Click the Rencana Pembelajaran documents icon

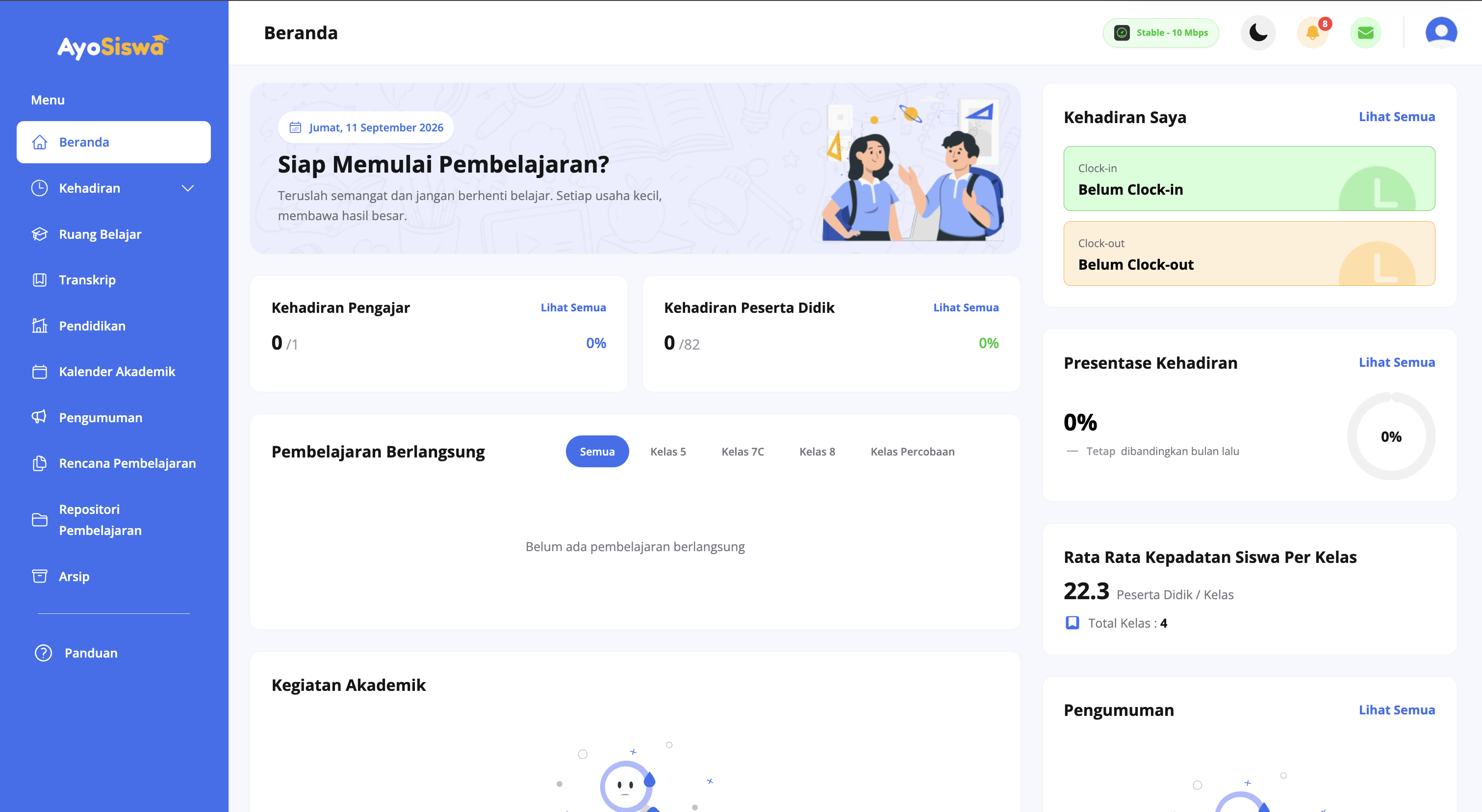40,463
